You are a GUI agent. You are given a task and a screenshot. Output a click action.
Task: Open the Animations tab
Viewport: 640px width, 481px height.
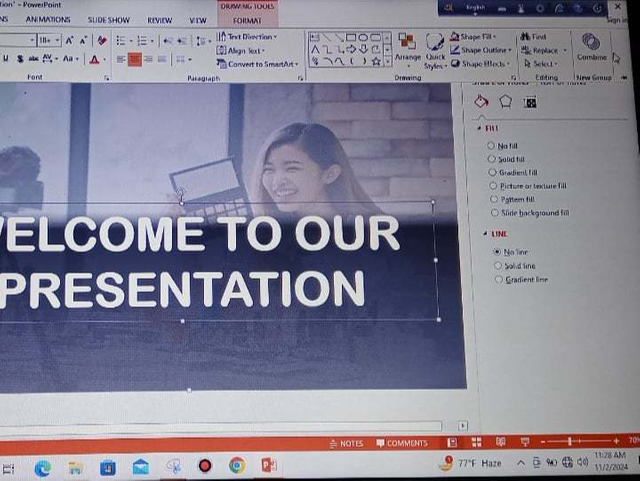pos(48,19)
